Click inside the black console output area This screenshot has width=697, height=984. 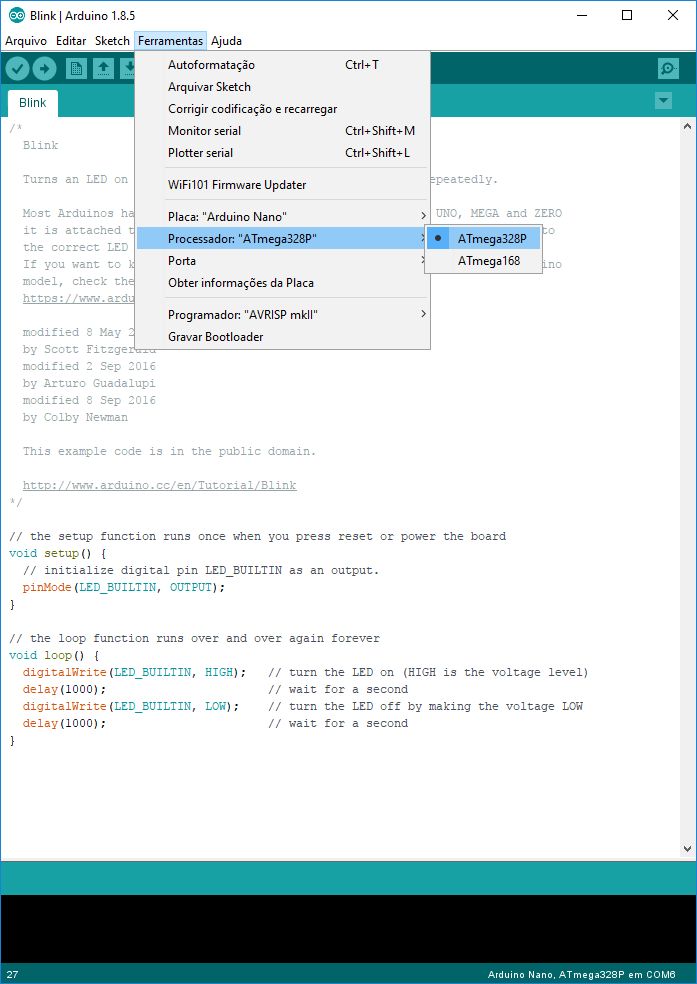click(x=348, y=929)
